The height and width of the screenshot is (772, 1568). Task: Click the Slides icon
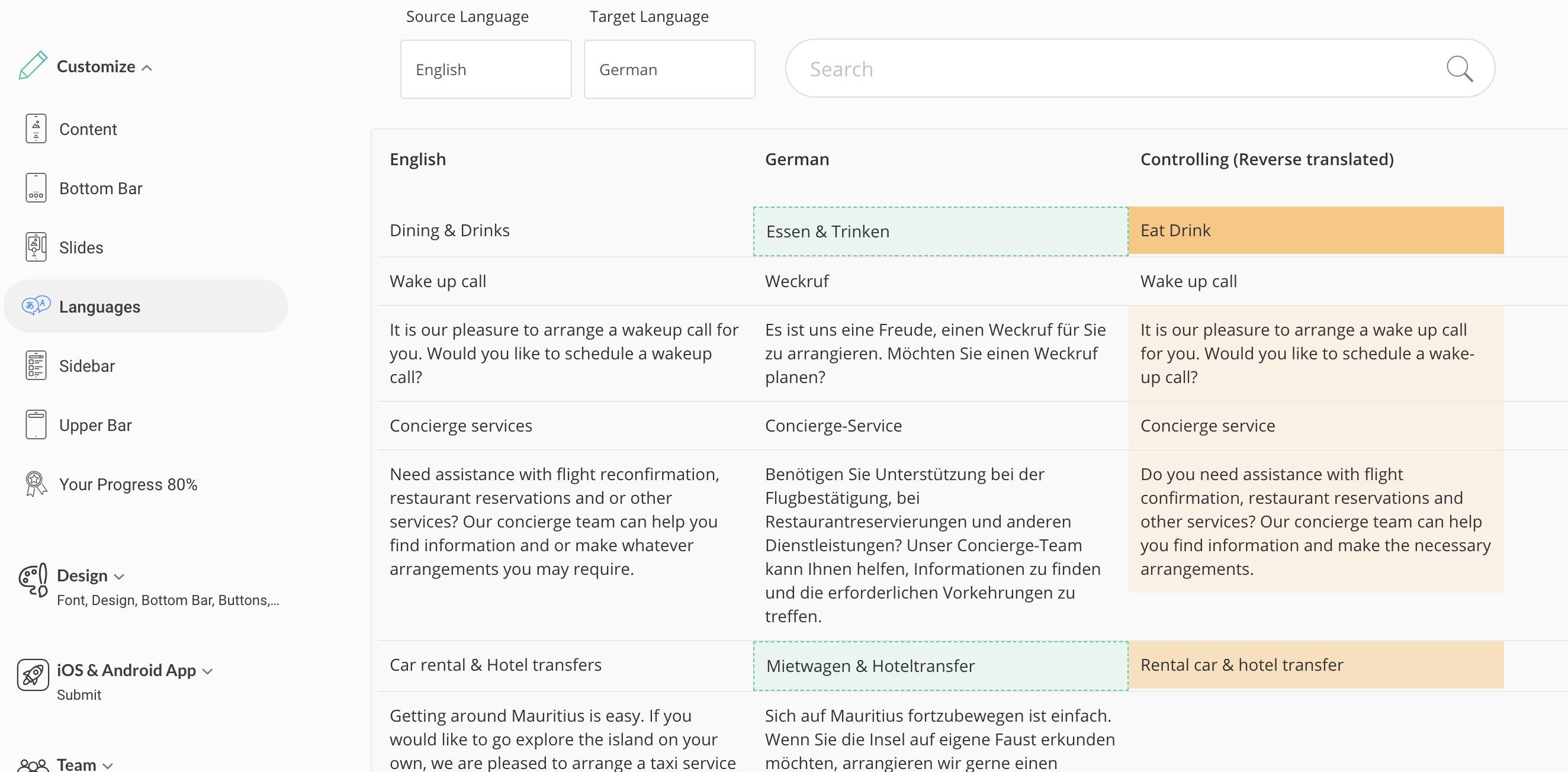coord(36,247)
